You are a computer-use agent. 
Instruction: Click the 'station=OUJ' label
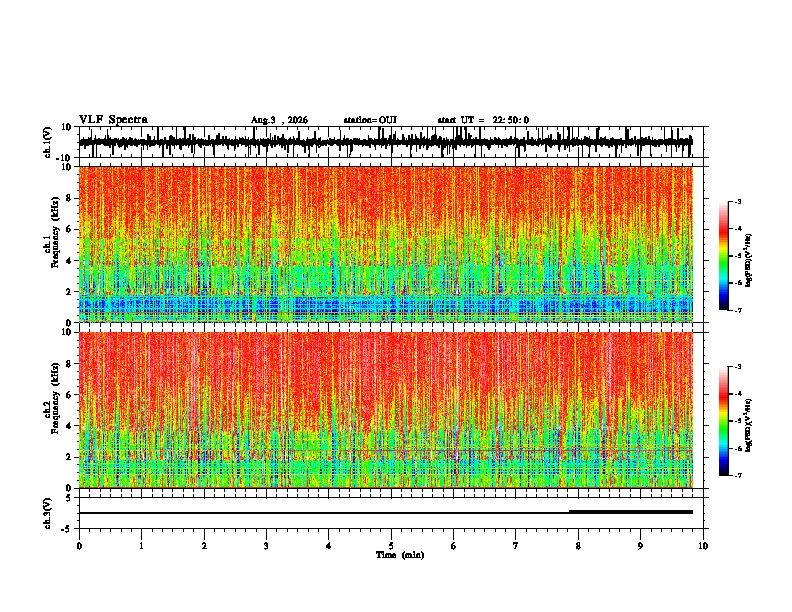[x=370, y=120]
